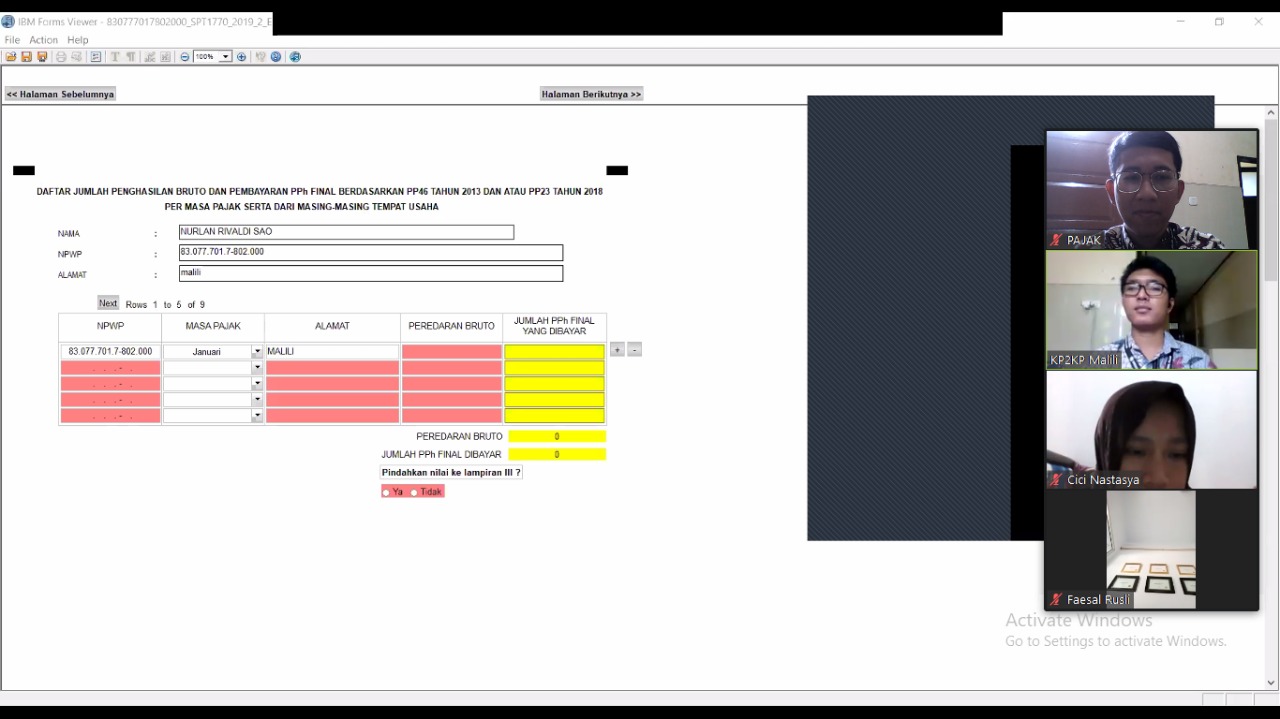
Task: Select the 'Tidak' radio button
Action: pyautogui.click(x=415, y=492)
